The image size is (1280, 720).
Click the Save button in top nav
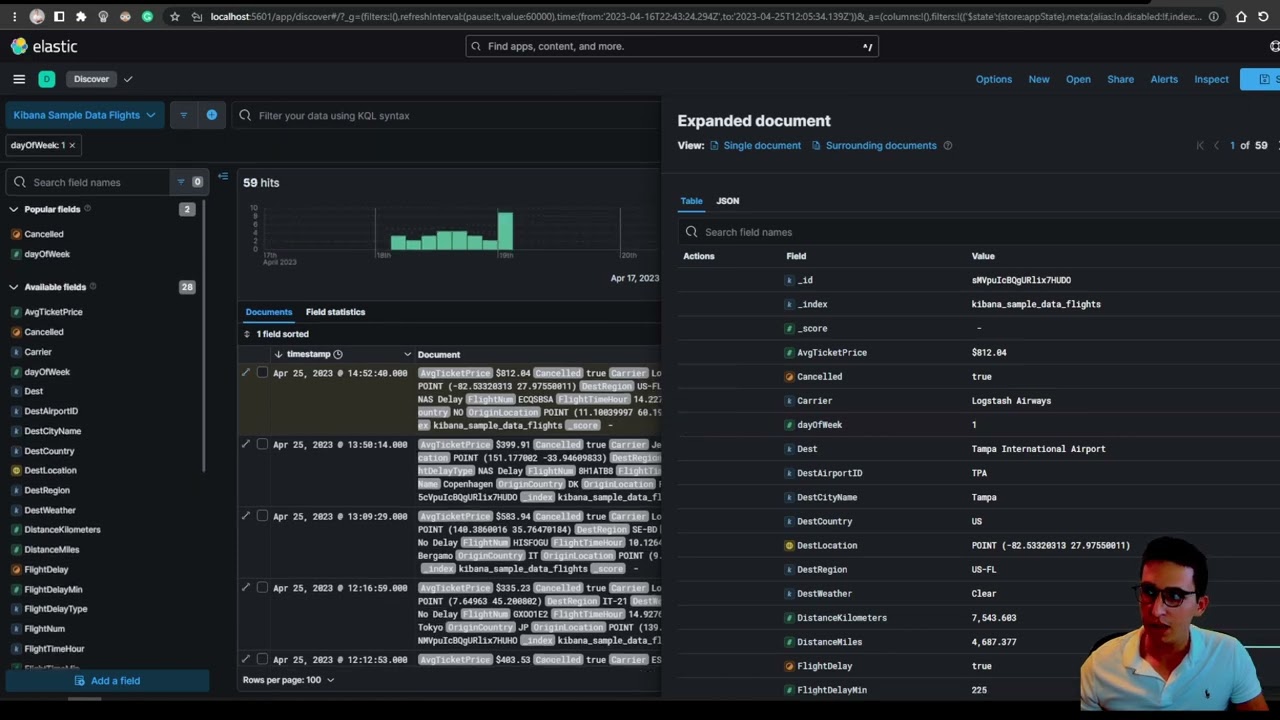point(1261,79)
